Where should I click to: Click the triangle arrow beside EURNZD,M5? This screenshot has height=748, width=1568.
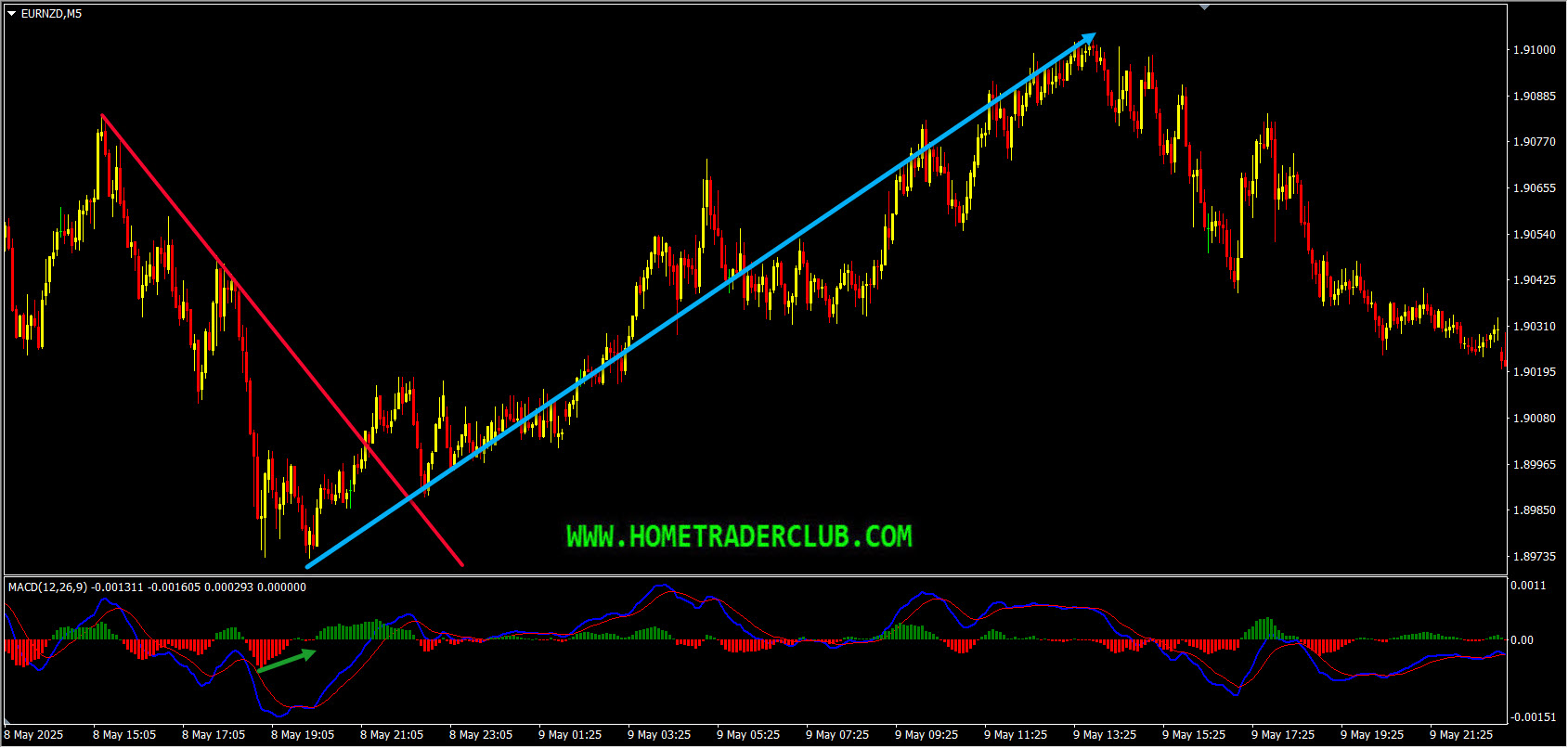(12, 14)
